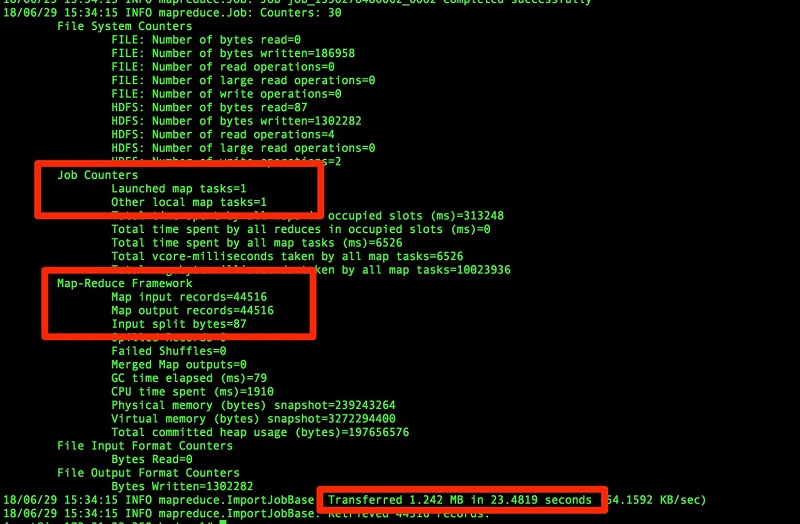The image size is (800, 524).
Task: Click 'Transferred 1.242 MB in 23.4819 seconds' text
Action: click(x=459, y=500)
